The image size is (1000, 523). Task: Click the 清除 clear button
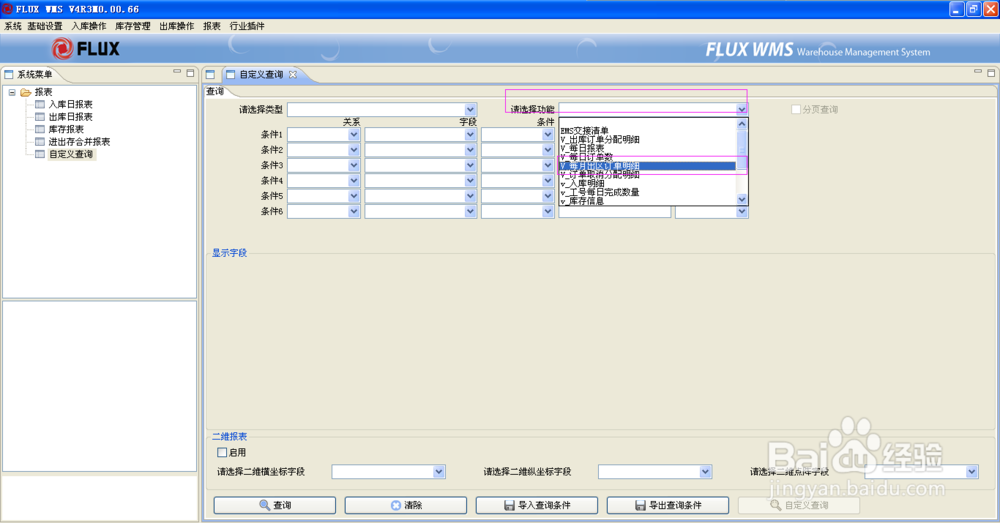pos(406,505)
